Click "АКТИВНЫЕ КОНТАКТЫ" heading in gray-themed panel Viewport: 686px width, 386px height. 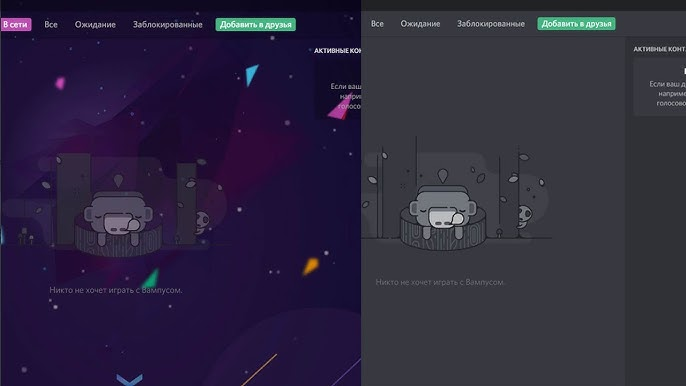point(659,49)
